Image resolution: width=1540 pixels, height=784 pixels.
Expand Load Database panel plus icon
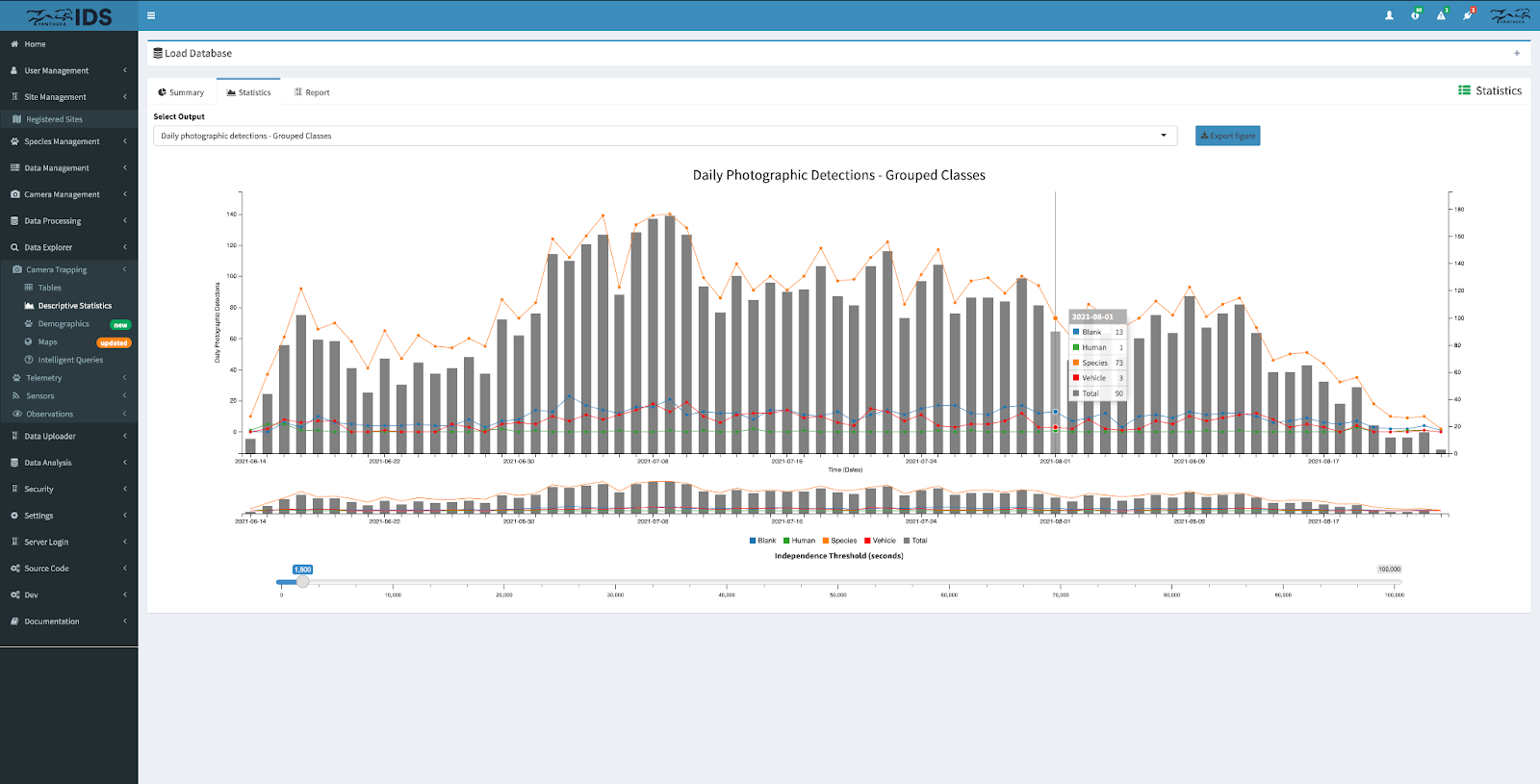[1517, 53]
